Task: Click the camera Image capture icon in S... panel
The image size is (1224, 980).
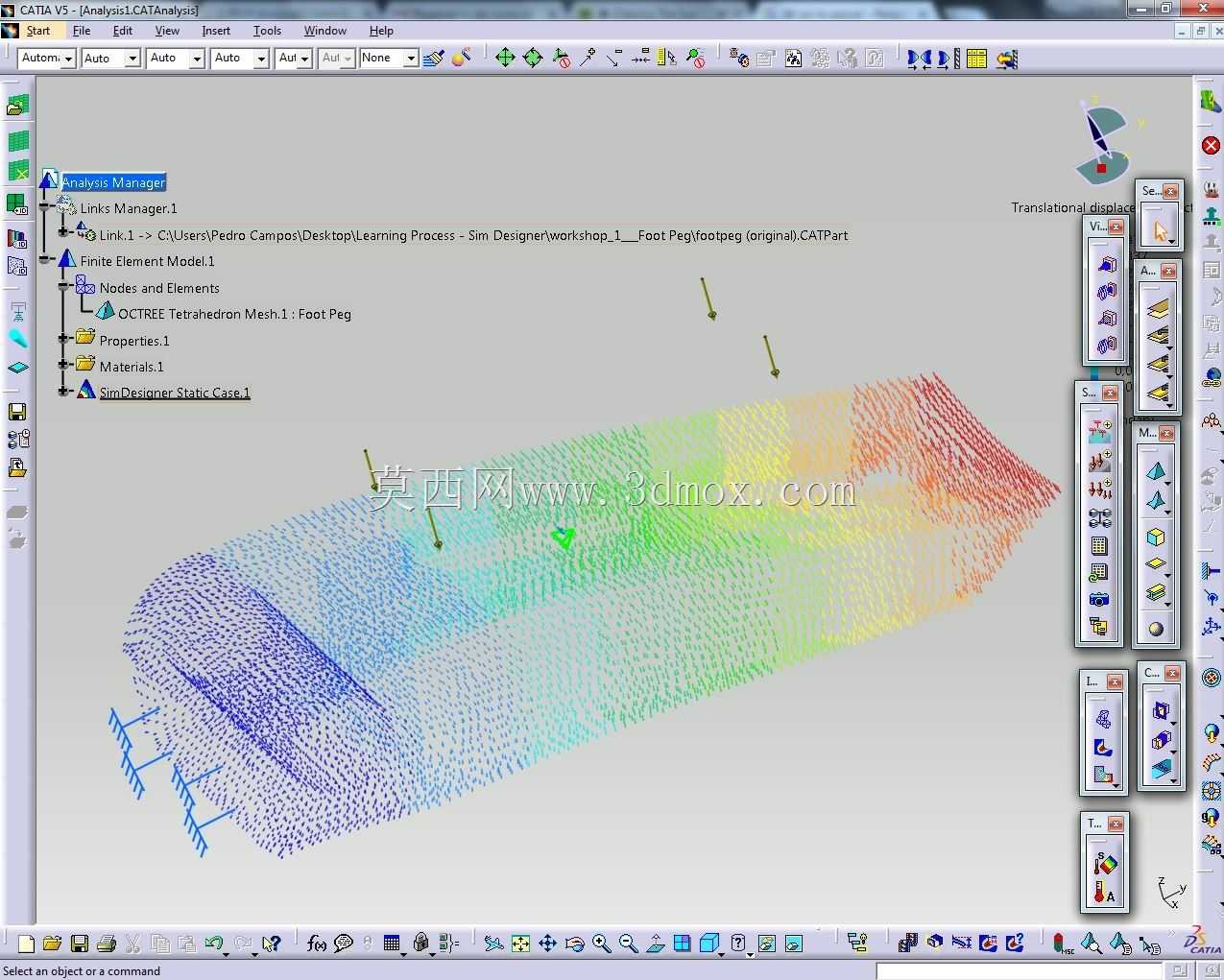Action: pos(1099,599)
